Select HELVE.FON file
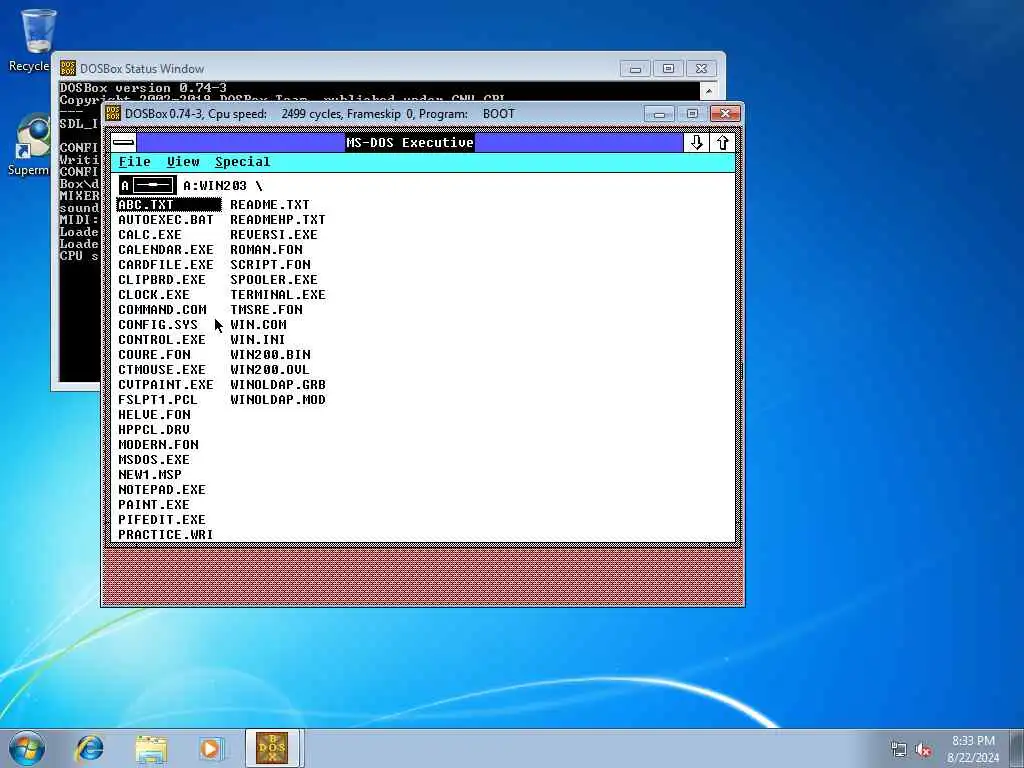This screenshot has width=1024, height=768. click(x=154, y=415)
